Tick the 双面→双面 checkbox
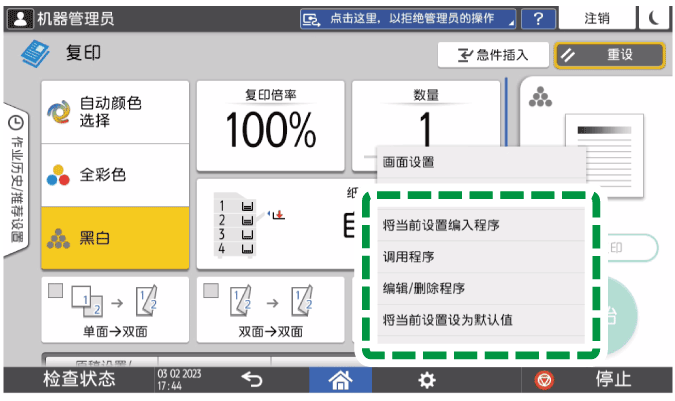The height and width of the screenshot is (401, 675). click(211, 290)
